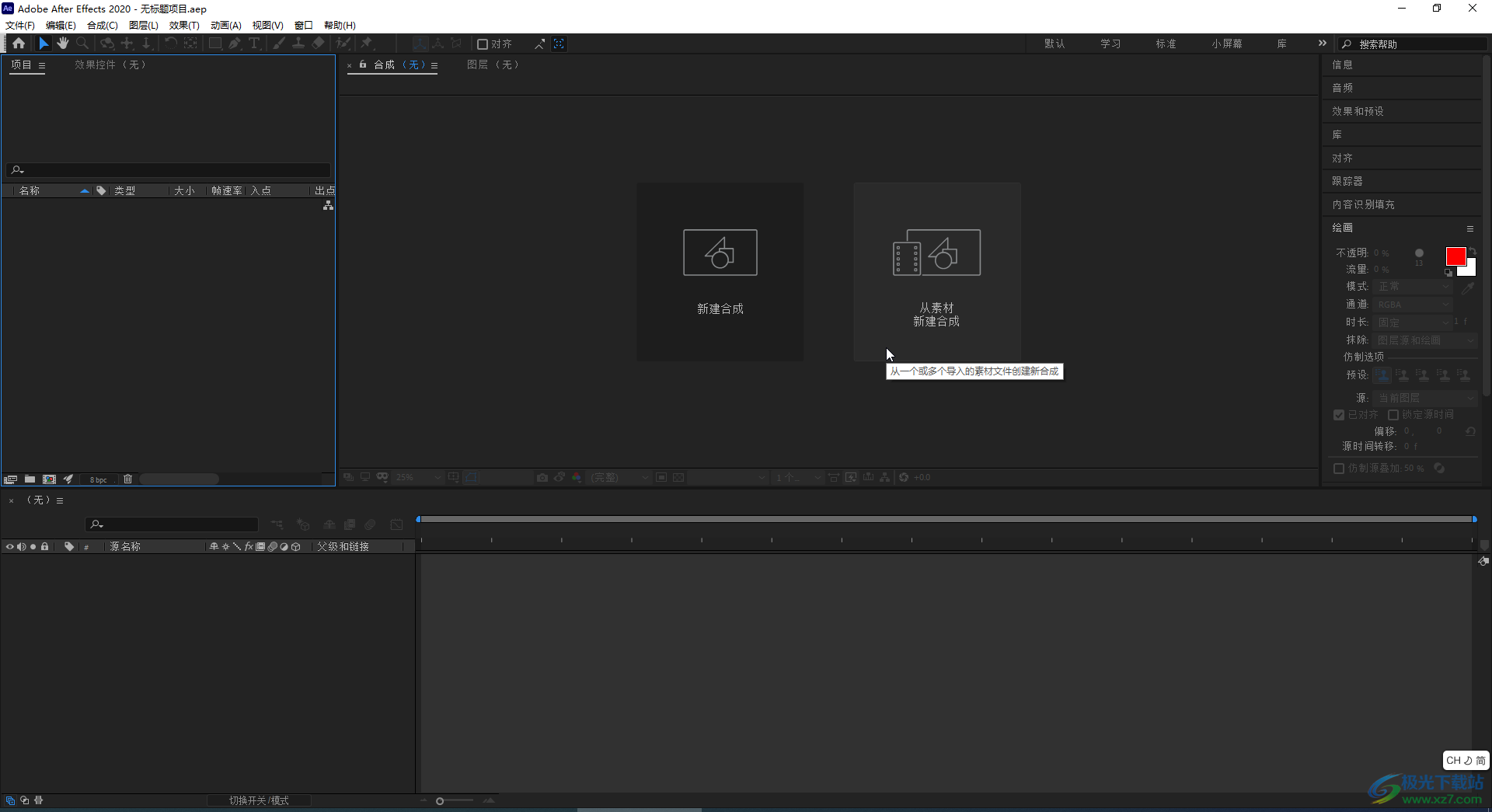The image size is (1492, 812).
Task: Select the Orbit camera tool
Action: (107, 44)
